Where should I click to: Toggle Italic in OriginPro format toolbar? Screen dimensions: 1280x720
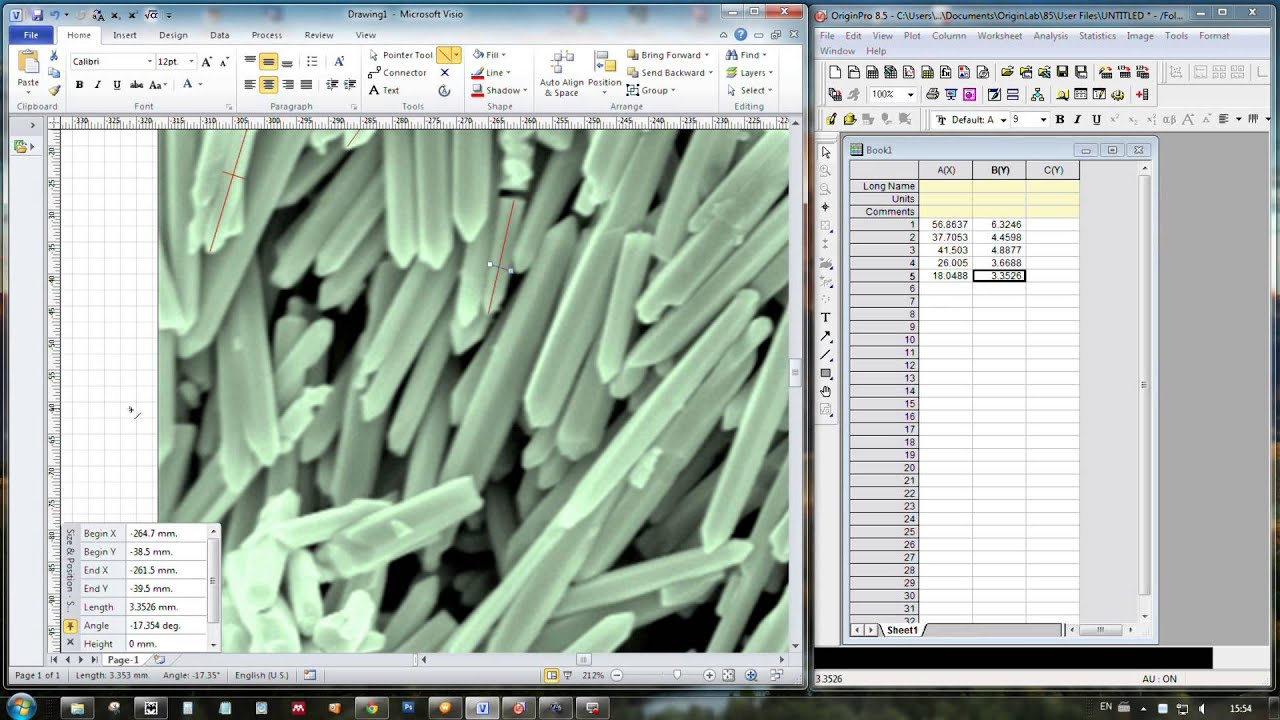point(1077,119)
